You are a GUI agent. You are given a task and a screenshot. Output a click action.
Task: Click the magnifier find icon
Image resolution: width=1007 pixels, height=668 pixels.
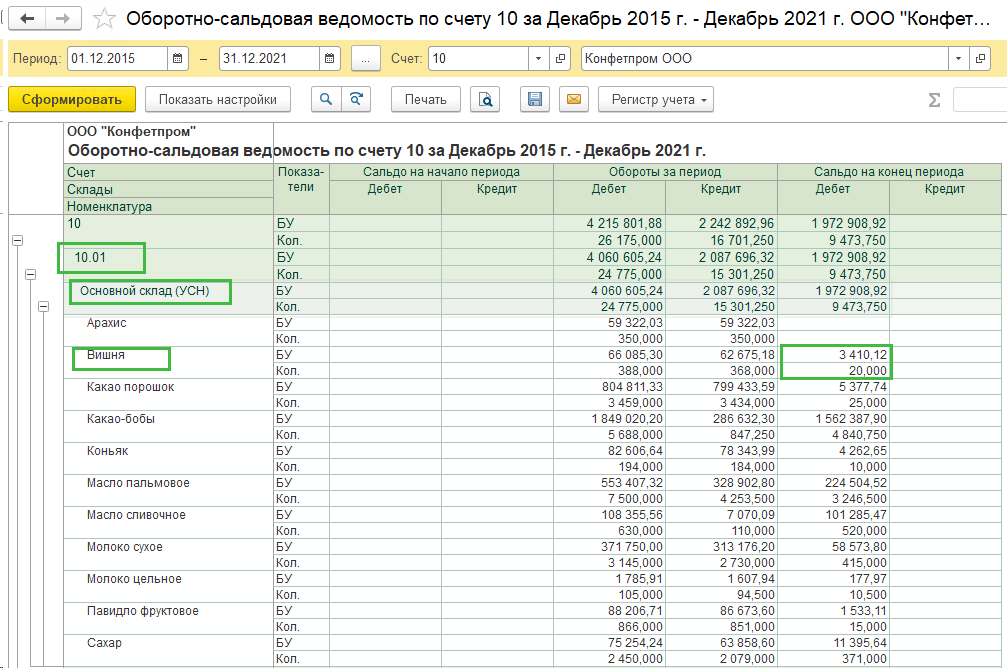pyautogui.click(x=326, y=100)
